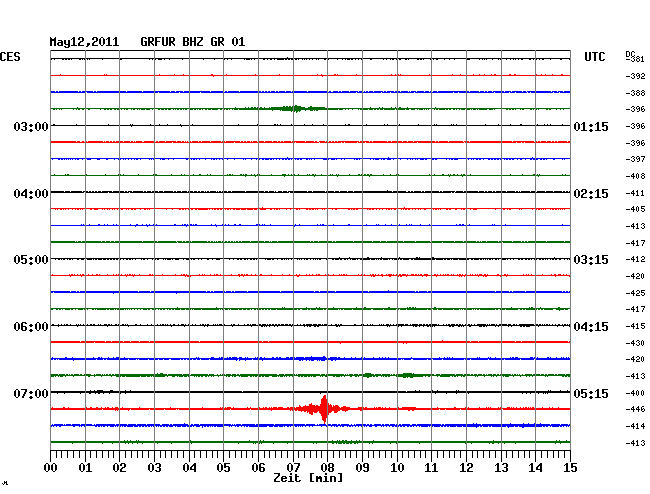Click minute tick label 15 on x-axis
Viewport: 650px width, 494px height.
coord(570,467)
